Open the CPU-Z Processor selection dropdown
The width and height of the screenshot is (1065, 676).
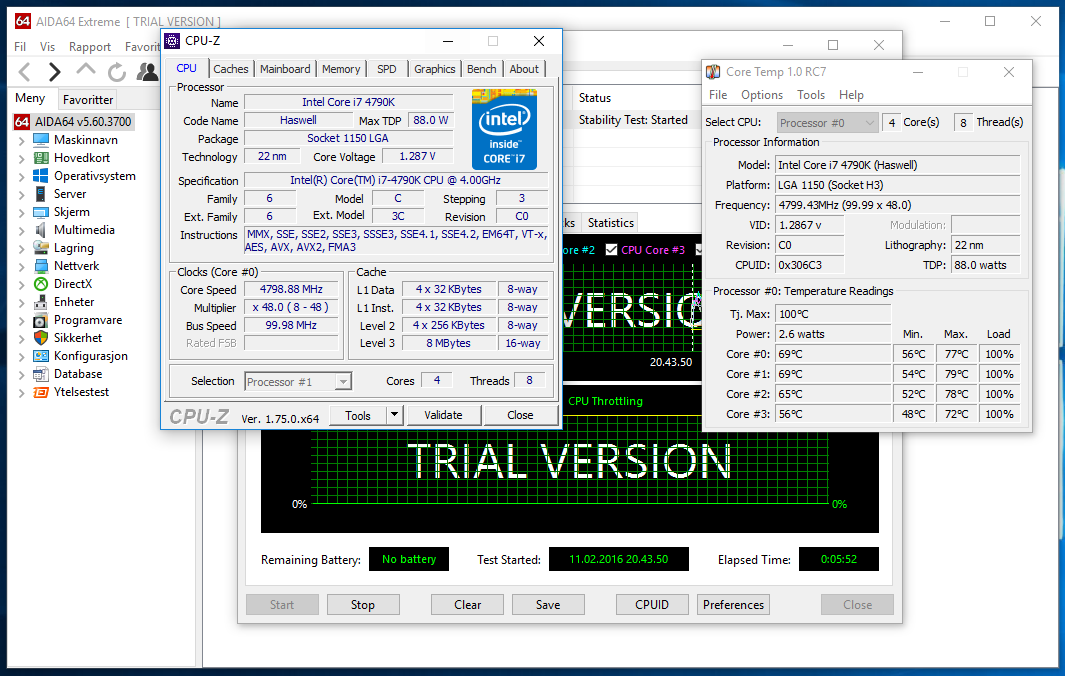click(344, 382)
